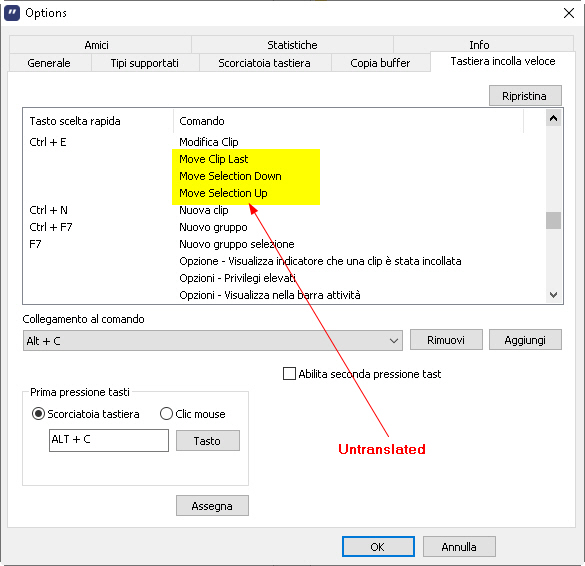Click the Tasto scelta rapida column header
Screen dimensions: 585x566
(98, 121)
